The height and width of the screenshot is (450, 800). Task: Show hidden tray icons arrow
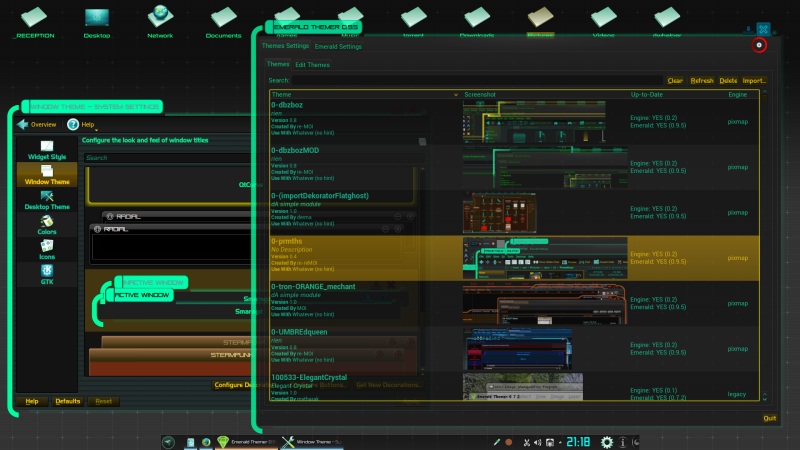560,442
